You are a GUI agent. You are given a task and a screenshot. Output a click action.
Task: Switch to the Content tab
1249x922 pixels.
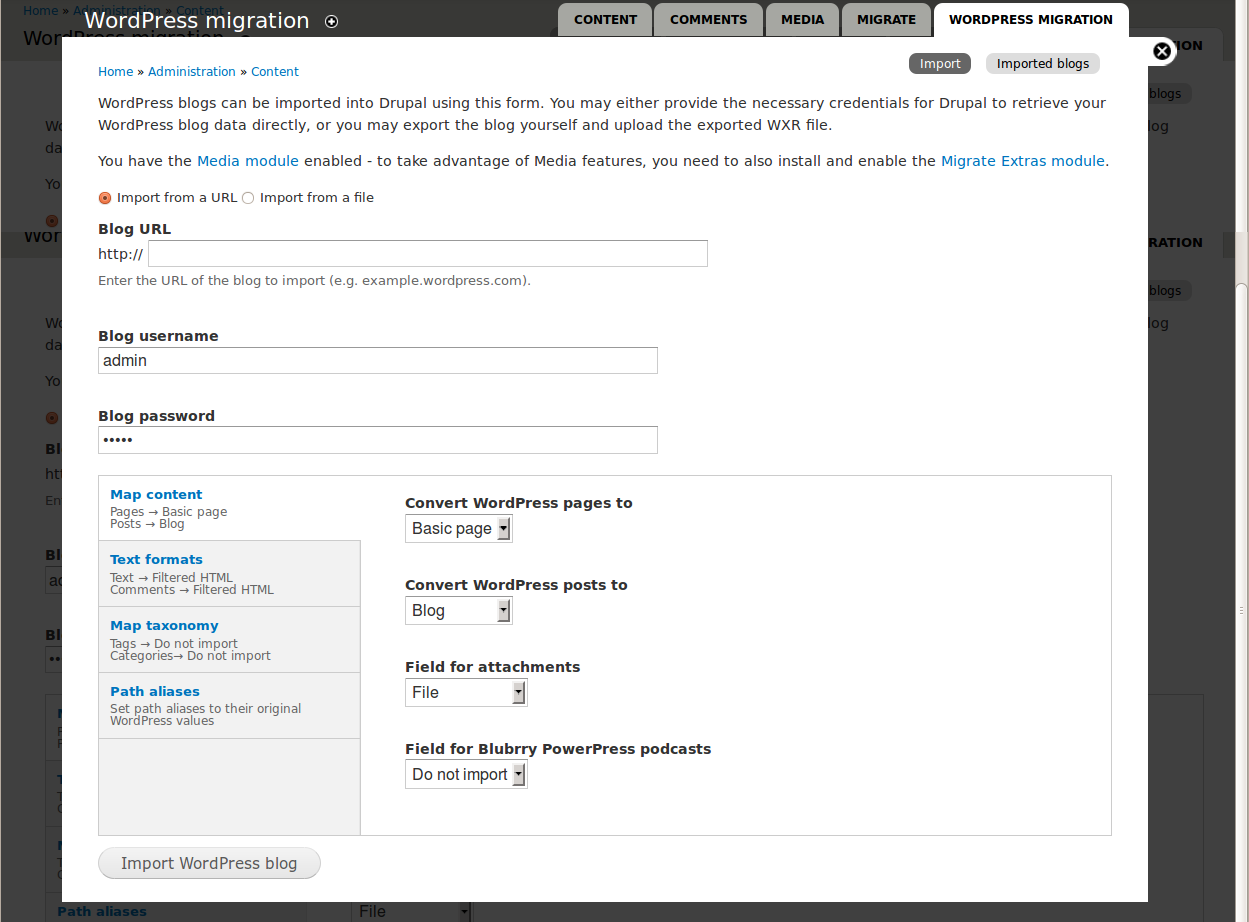[605, 20]
